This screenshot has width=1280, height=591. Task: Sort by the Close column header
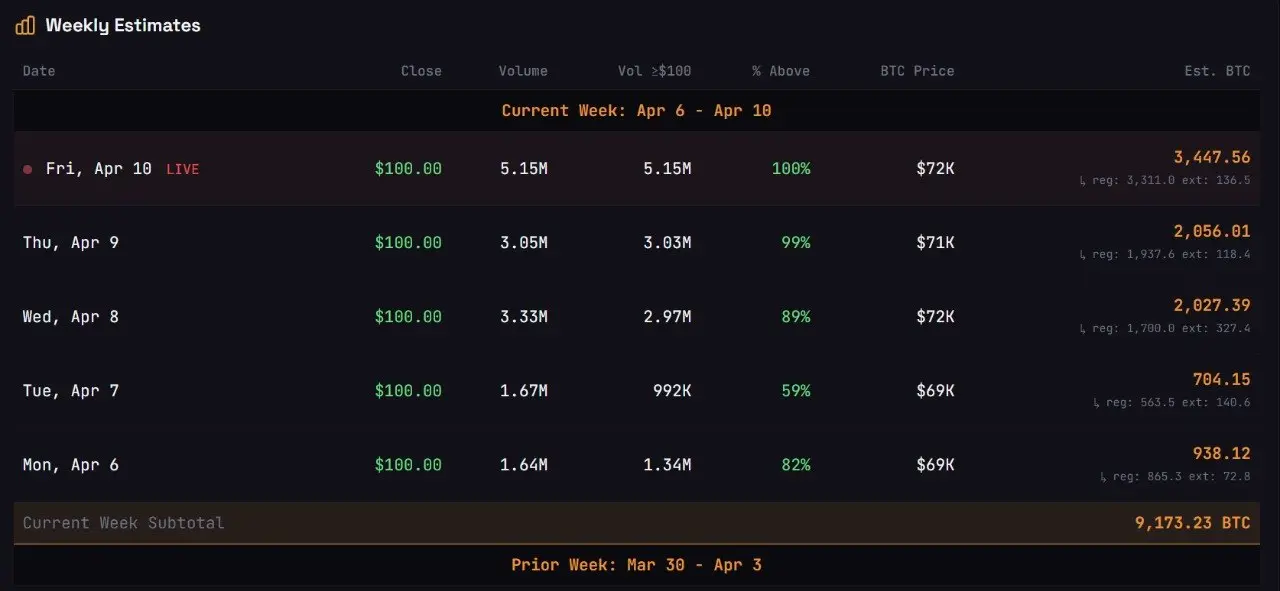point(421,71)
